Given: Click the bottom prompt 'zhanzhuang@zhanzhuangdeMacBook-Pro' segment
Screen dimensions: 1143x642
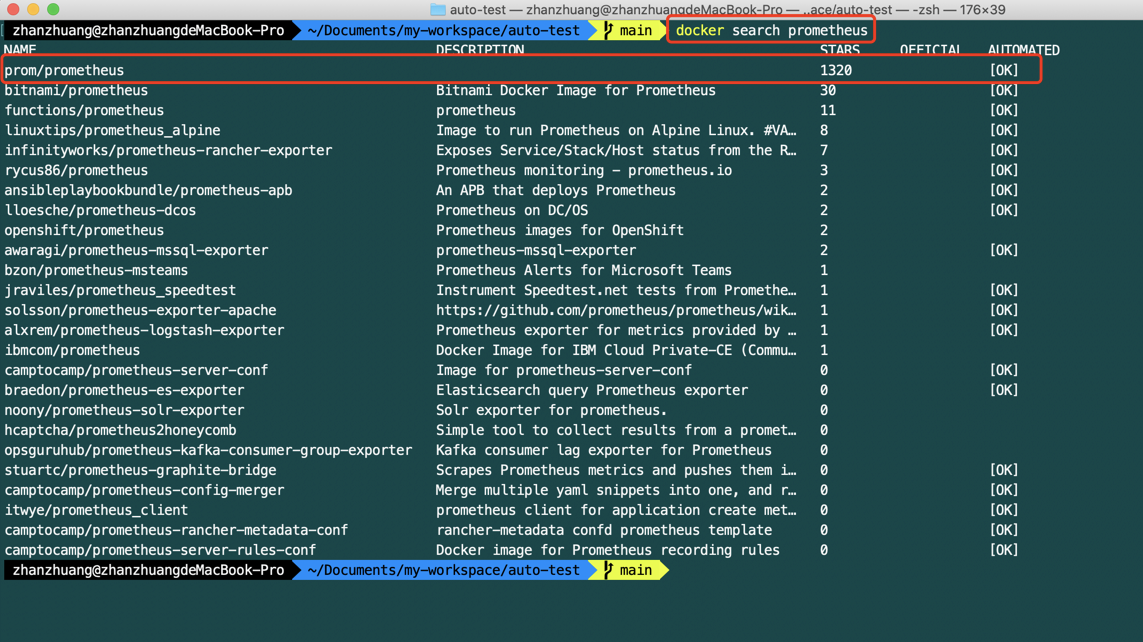Looking at the screenshot, I should [148, 570].
